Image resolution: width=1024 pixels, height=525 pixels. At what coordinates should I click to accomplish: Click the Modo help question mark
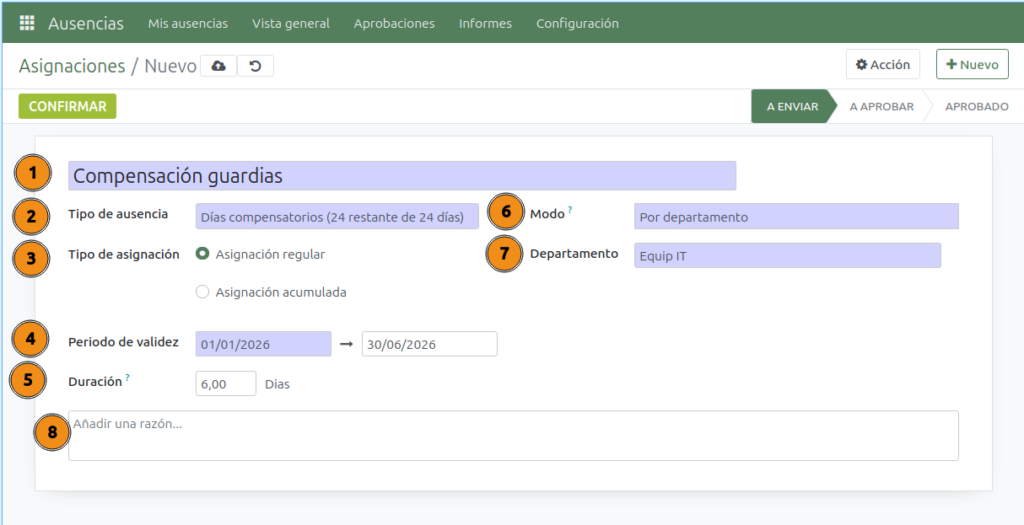570,211
